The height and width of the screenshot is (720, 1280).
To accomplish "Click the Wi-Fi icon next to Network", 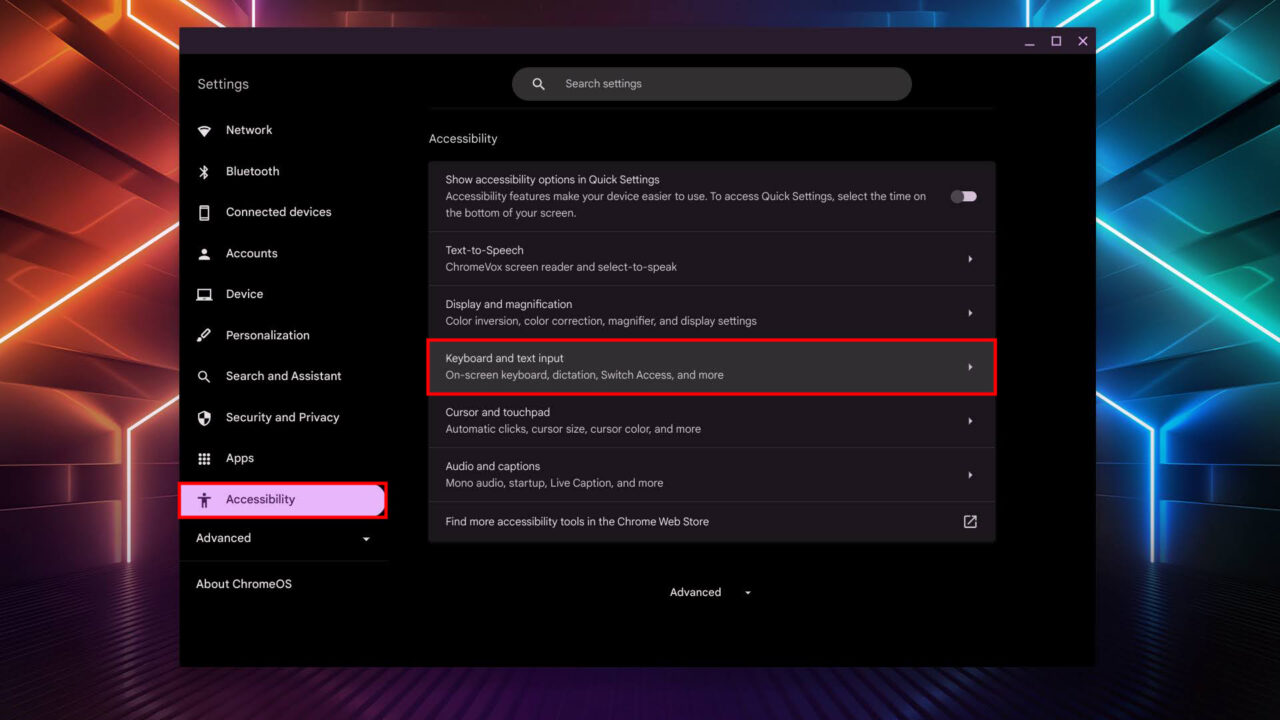I will 204,130.
